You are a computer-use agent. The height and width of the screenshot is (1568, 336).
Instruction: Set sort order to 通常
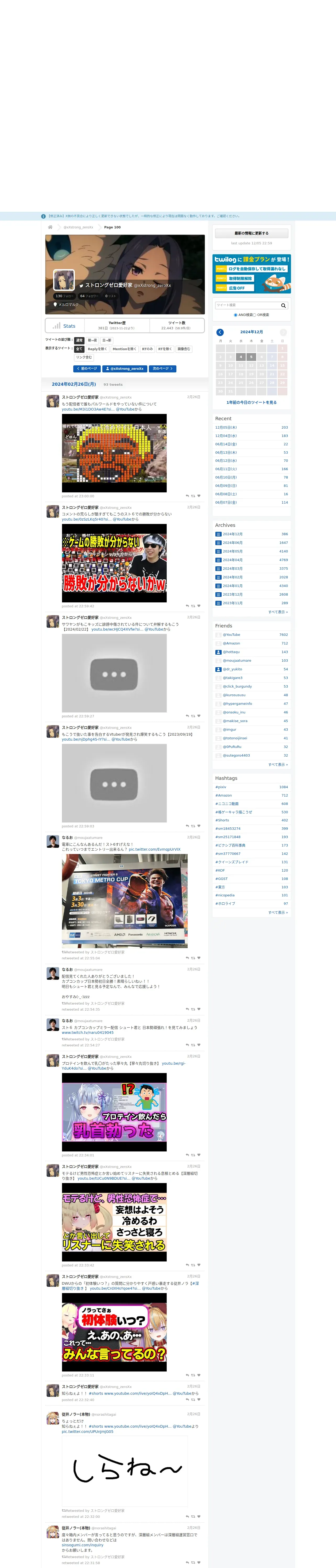[79, 340]
